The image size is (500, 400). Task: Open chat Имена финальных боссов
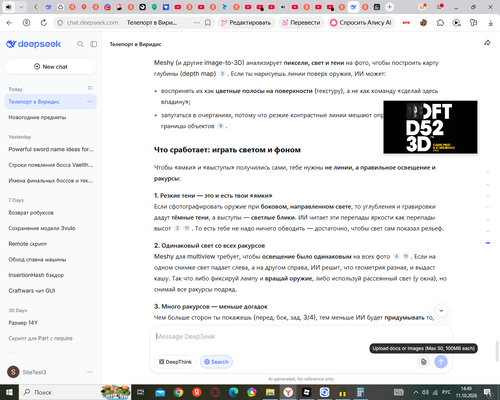coord(51,181)
